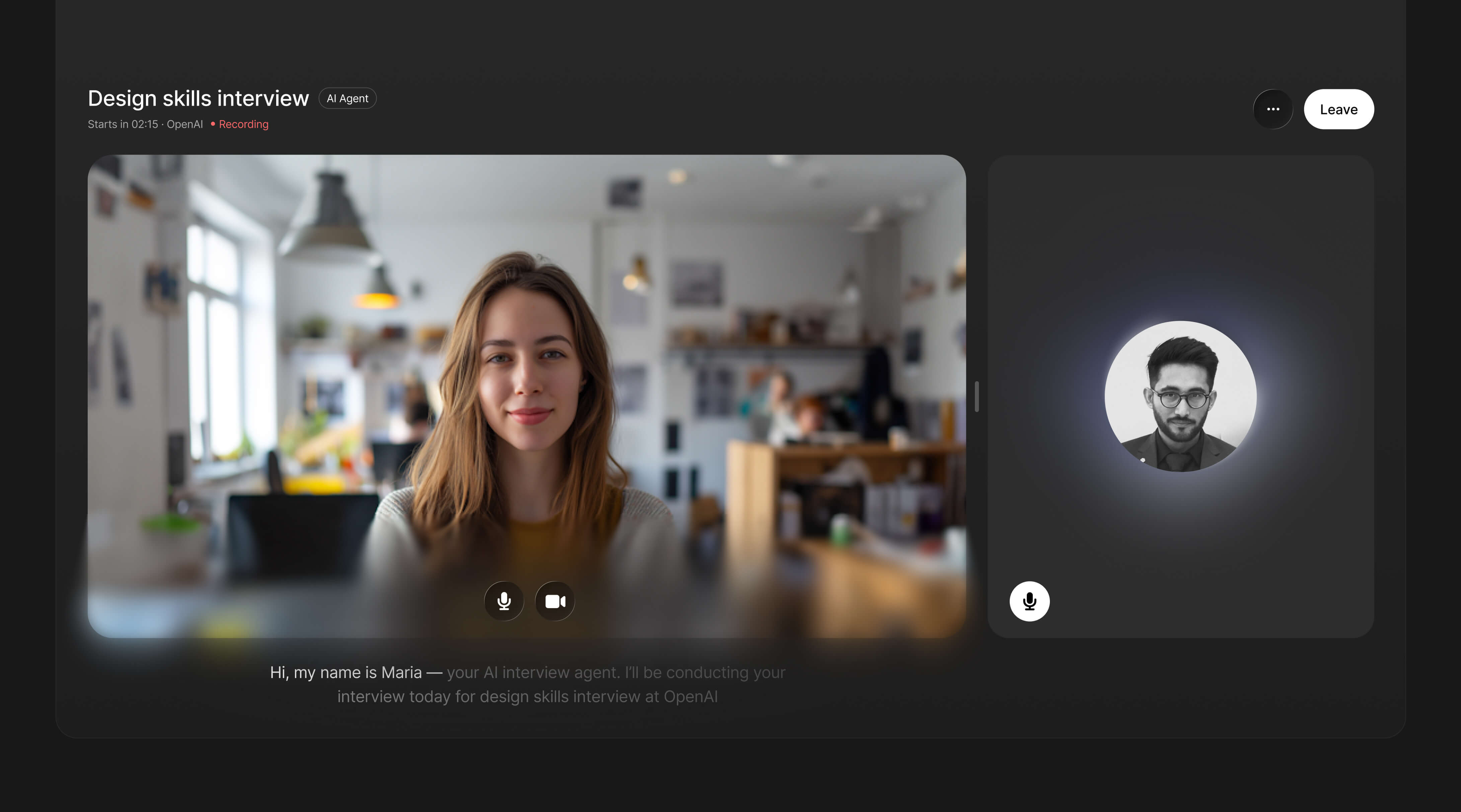Click the red Recording label
1461x812 pixels.
[x=243, y=124]
